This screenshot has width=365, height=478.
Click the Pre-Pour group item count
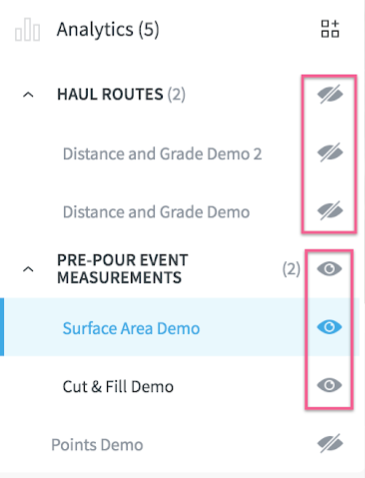291,269
